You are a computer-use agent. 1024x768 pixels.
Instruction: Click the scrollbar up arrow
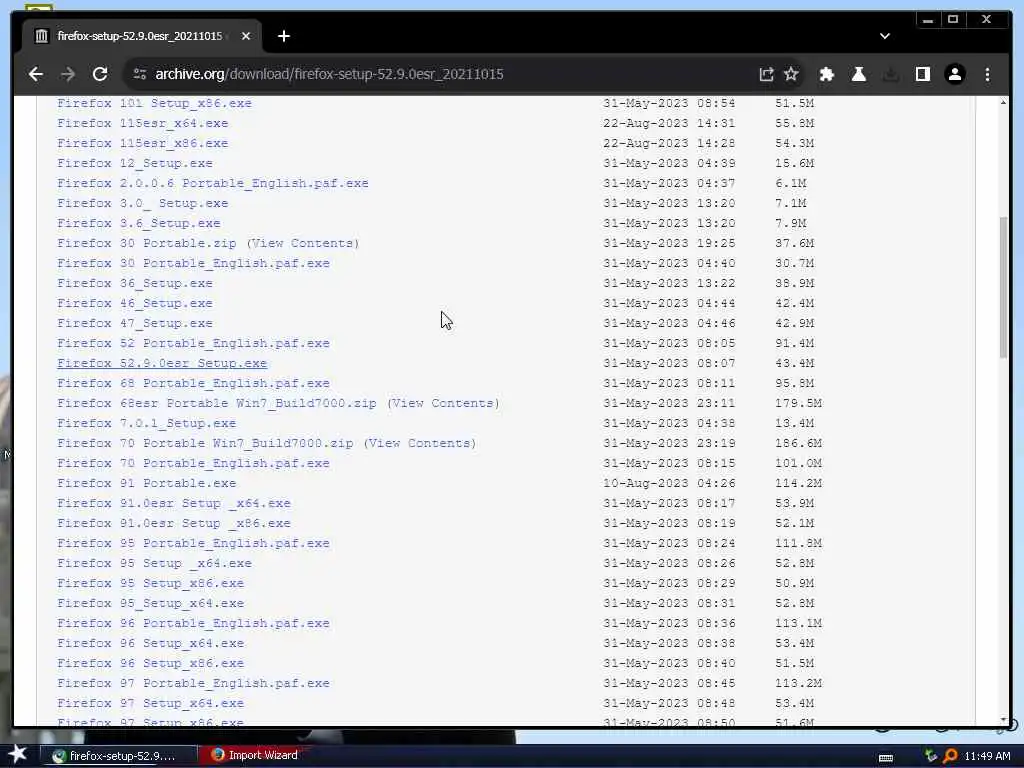point(1003,103)
